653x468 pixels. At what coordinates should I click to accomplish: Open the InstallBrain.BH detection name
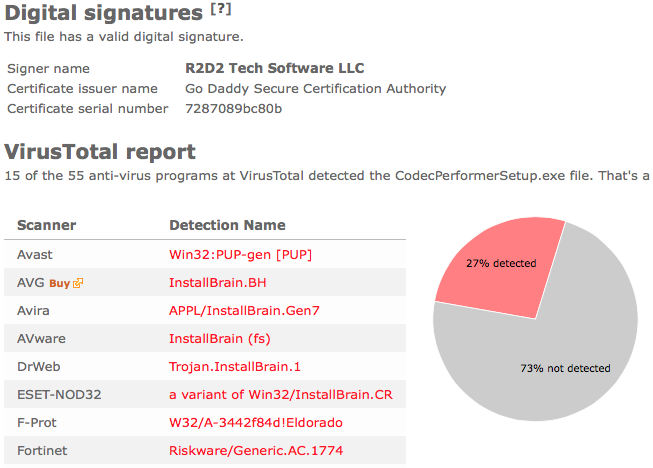tap(217, 283)
